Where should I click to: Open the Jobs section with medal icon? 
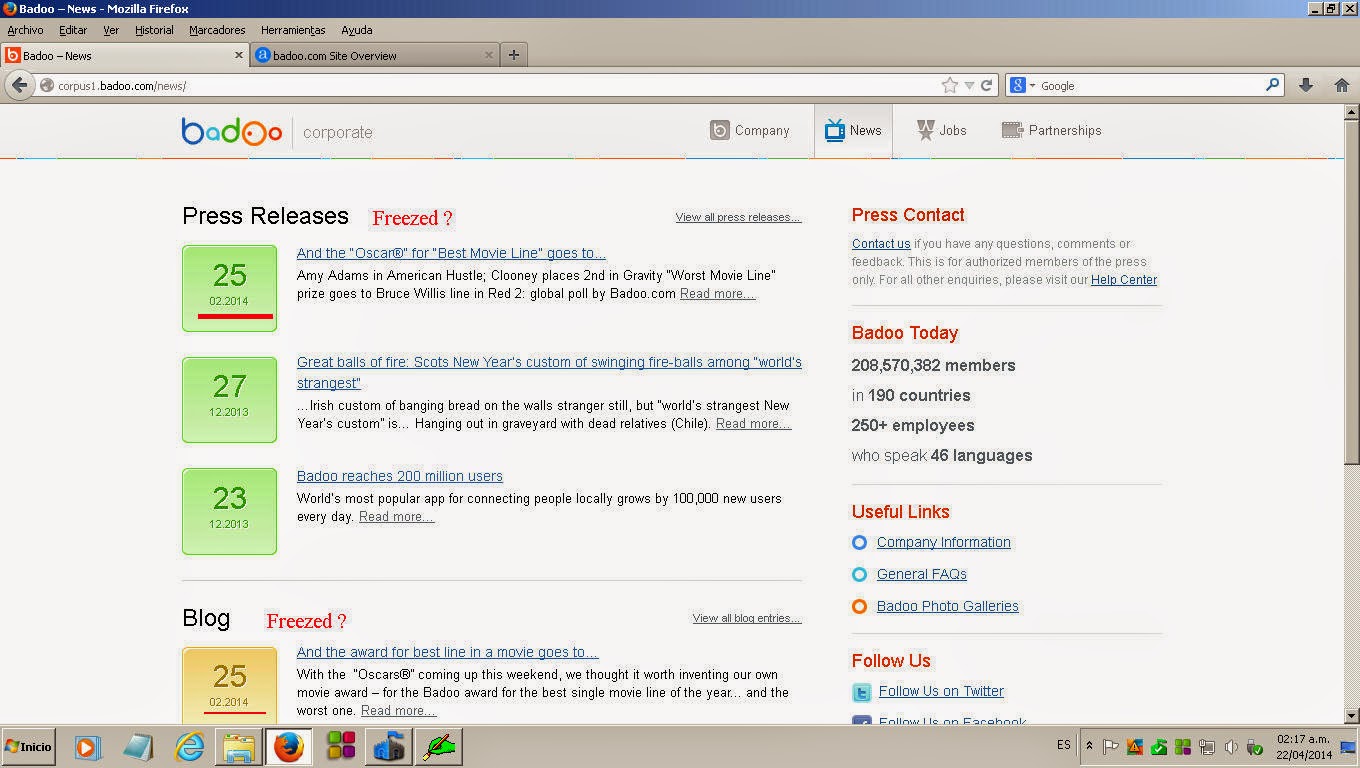pos(941,131)
